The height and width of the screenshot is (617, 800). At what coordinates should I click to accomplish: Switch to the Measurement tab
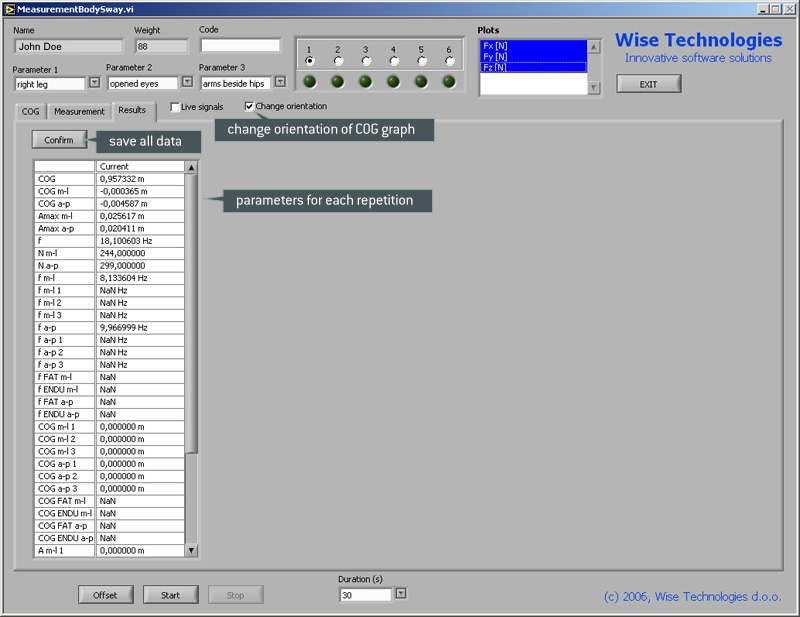(x=79, y=111)
